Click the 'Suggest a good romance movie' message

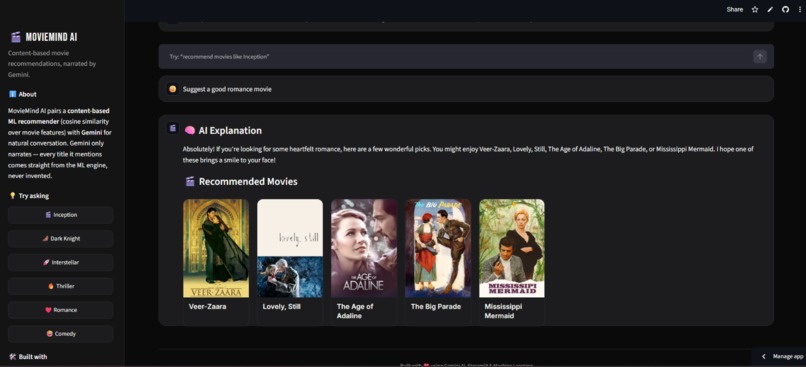(x=227, y=89)
